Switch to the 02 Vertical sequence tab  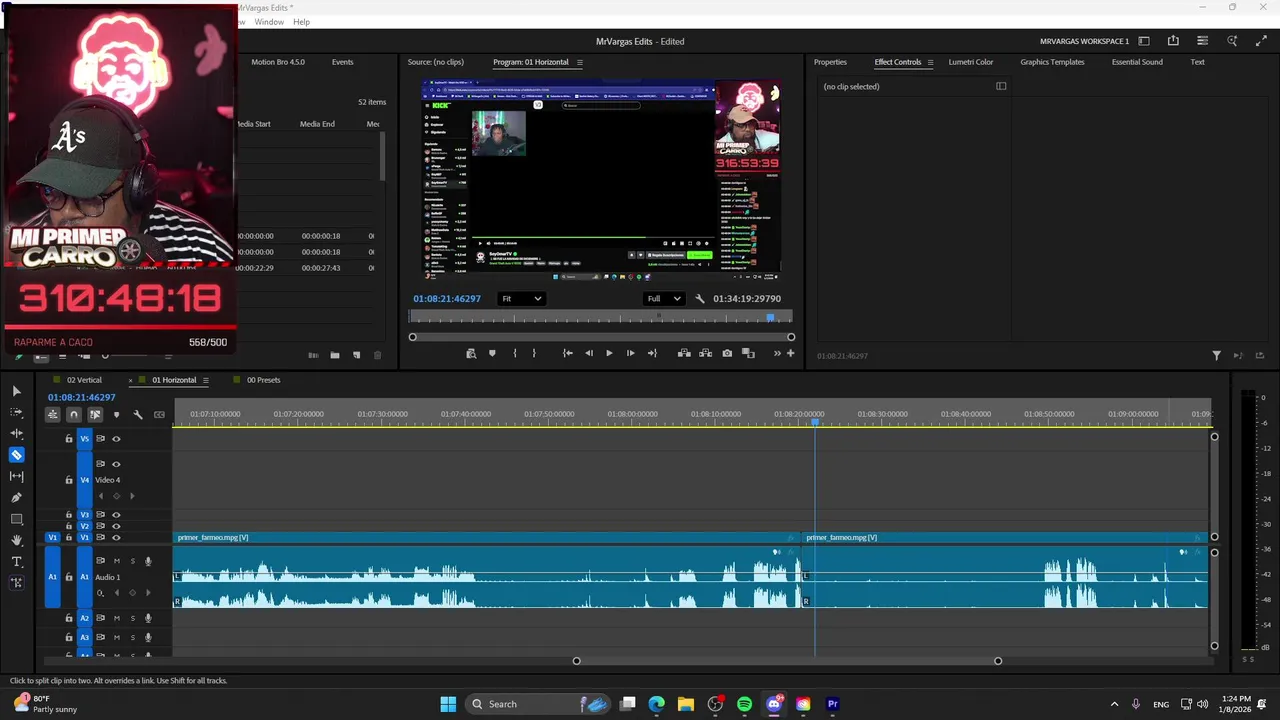(84, 380)
